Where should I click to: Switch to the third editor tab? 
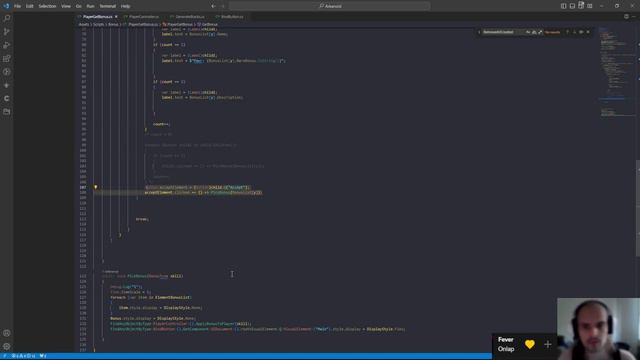click(x=189, y=17)
